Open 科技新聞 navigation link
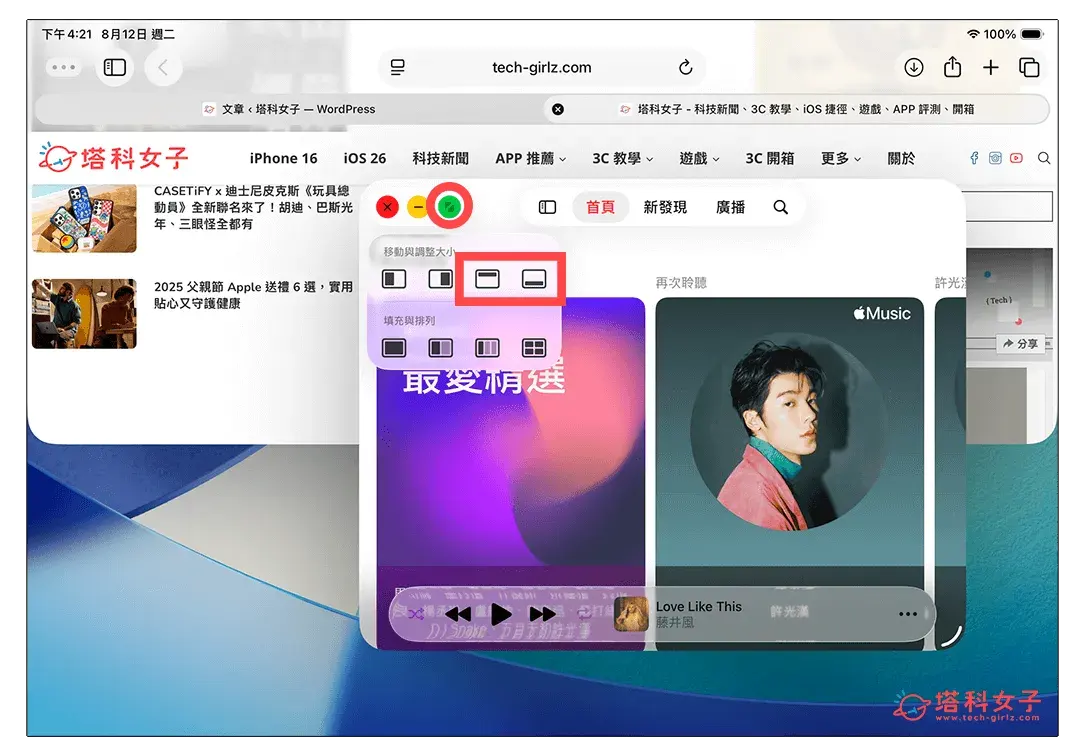Screen dimensions: 1080x756 (440, 158)
